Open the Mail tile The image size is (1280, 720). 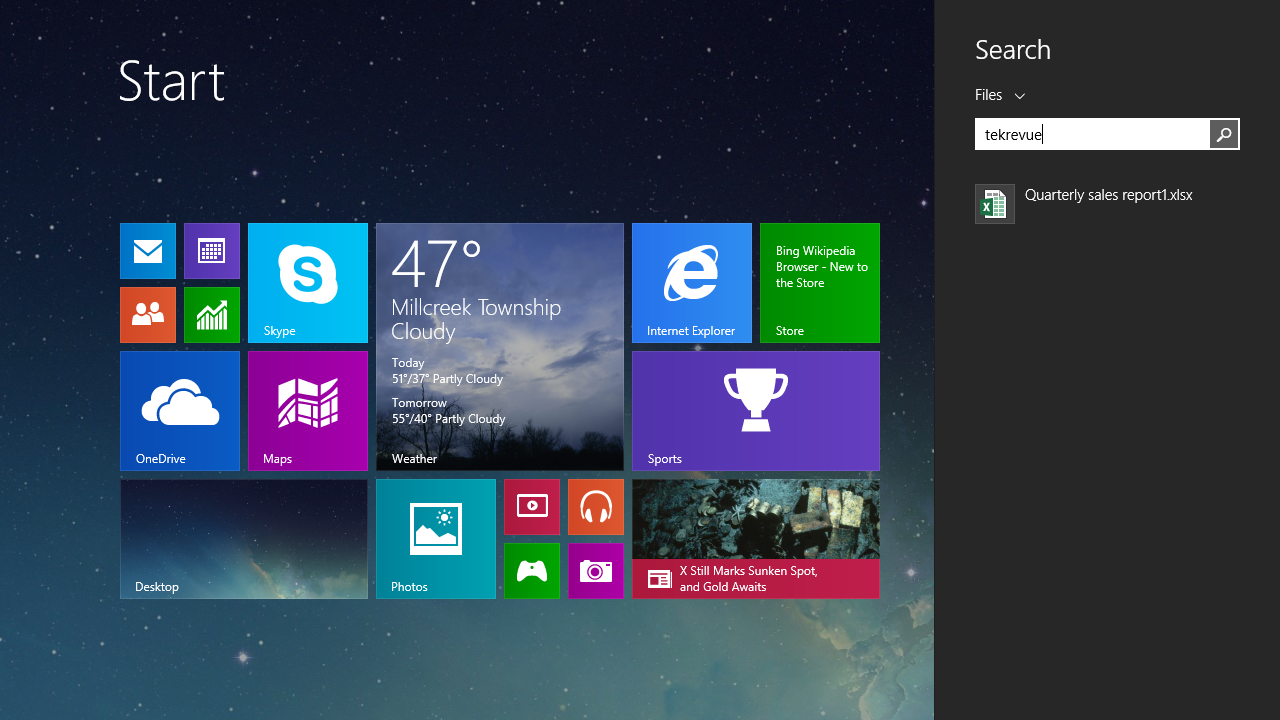click(148, 251)
